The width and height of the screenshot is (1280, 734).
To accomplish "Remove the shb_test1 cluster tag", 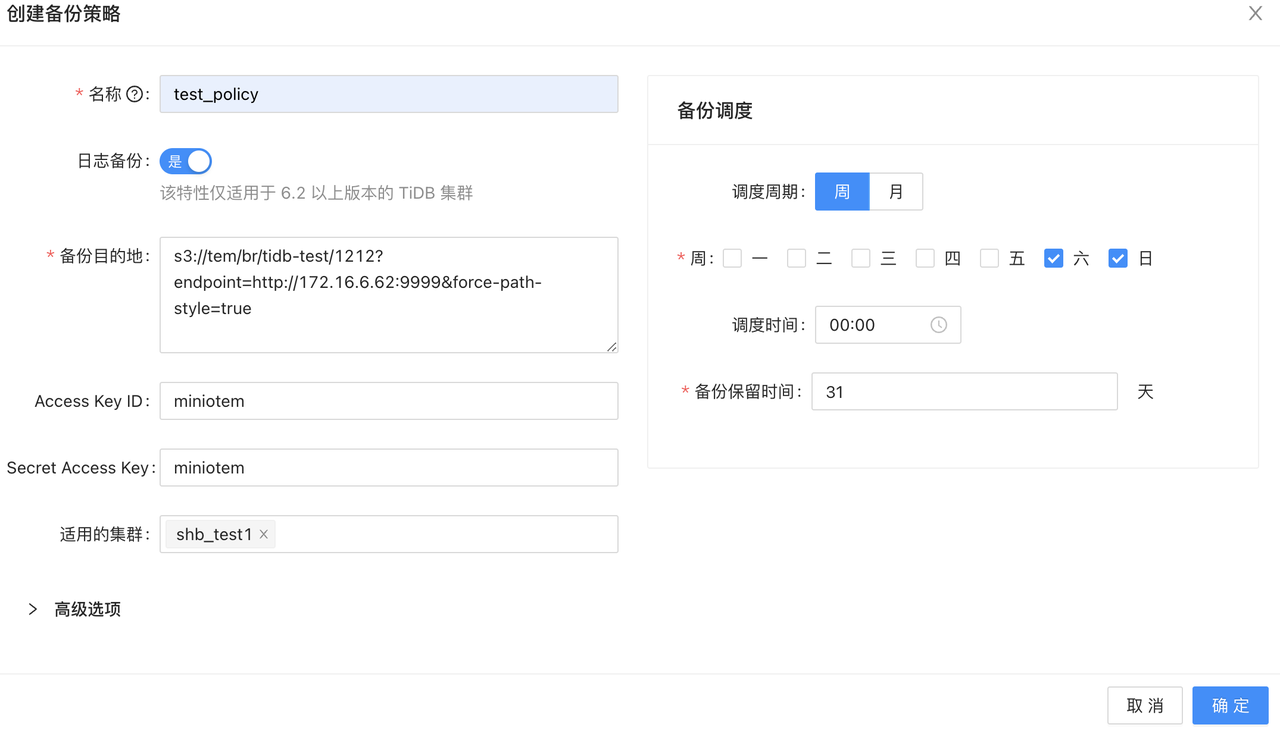I will tap(264, 534).
